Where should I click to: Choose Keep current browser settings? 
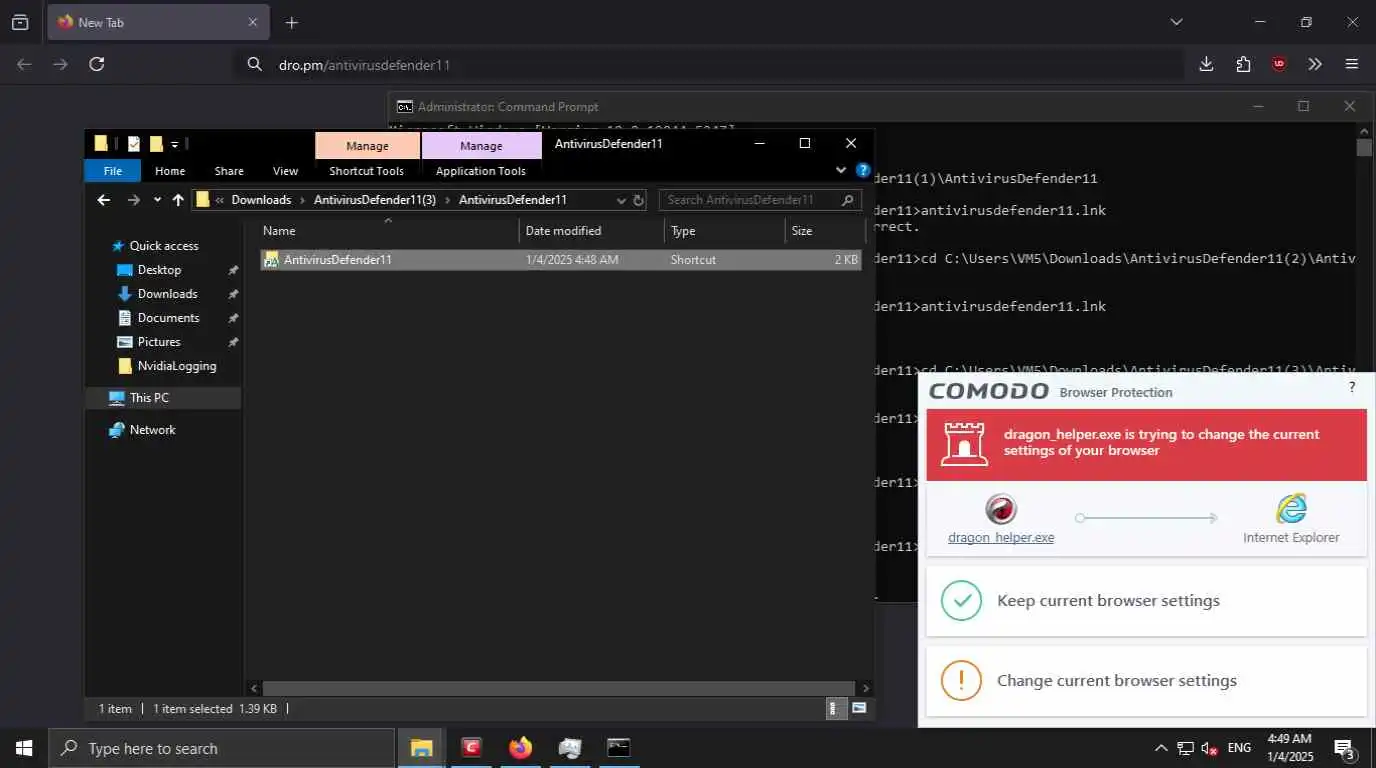coord(1146,601)
